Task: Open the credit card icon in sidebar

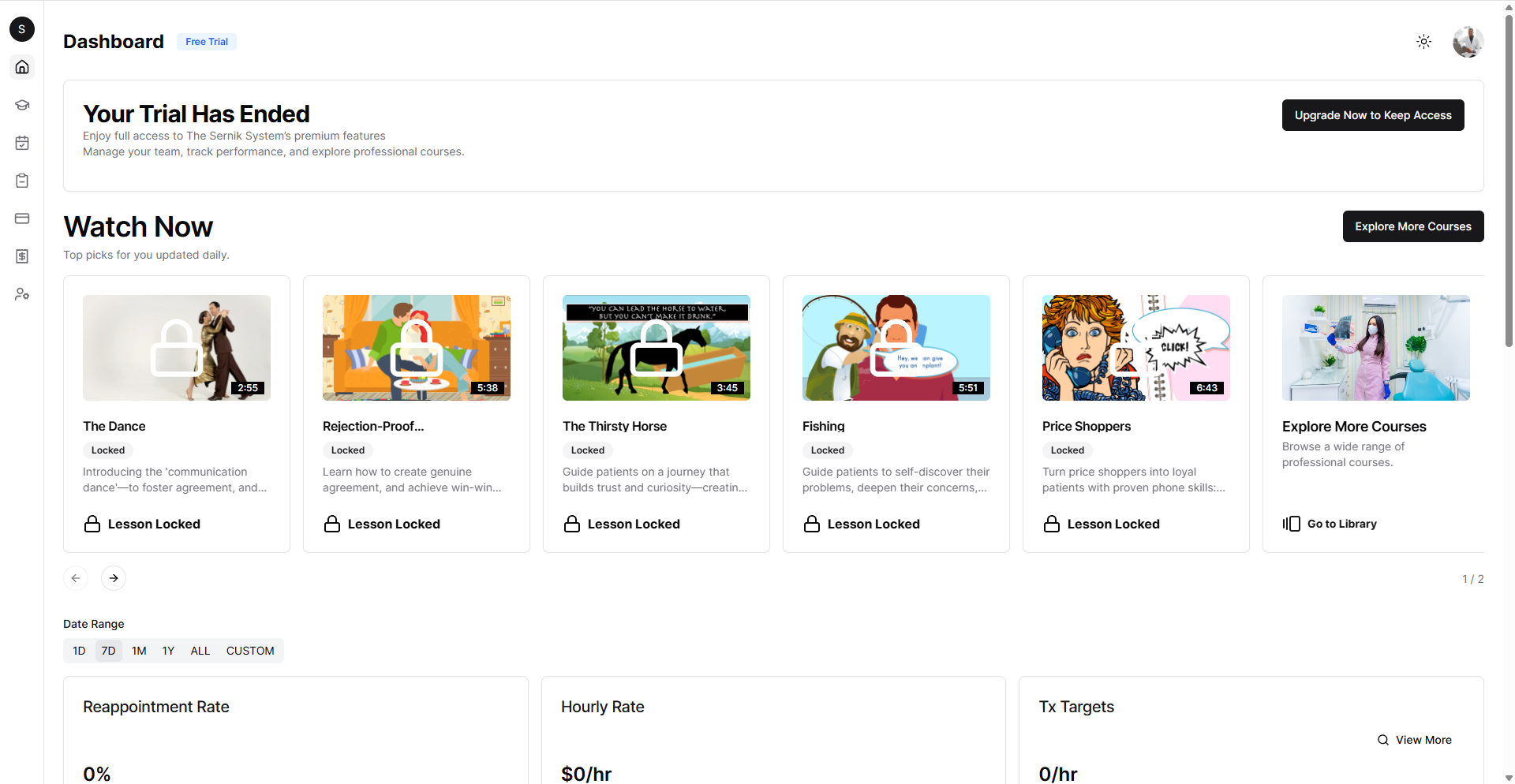Action: point(22,218)
